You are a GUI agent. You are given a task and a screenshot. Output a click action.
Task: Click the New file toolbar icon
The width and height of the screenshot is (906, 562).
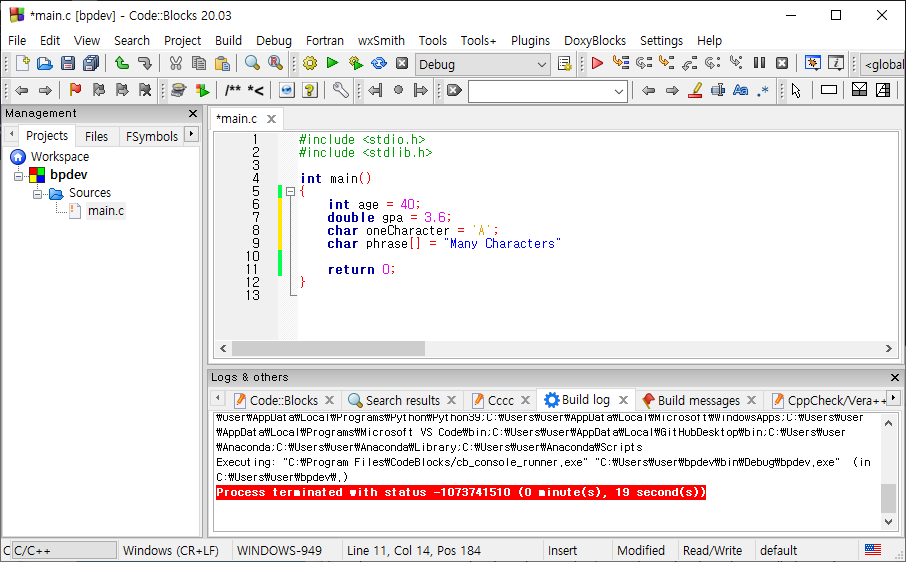(23, 64)
